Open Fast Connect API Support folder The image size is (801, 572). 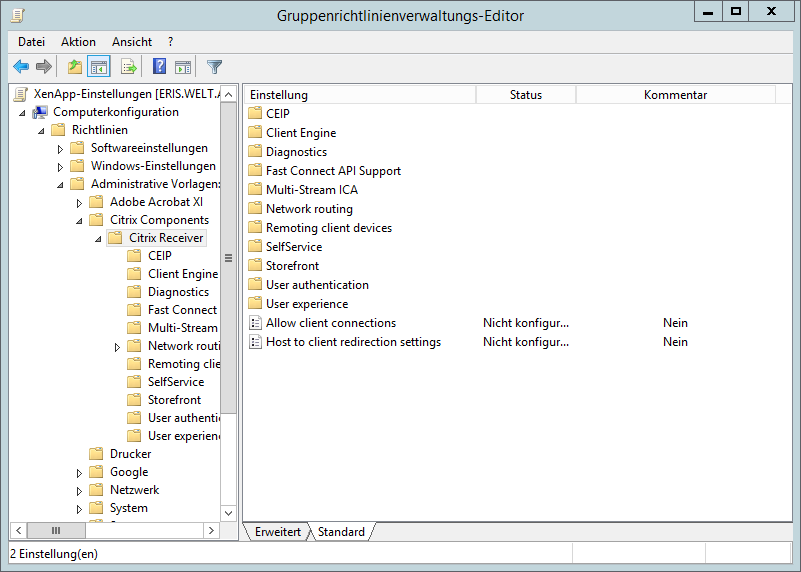click(x=333, y=171)
